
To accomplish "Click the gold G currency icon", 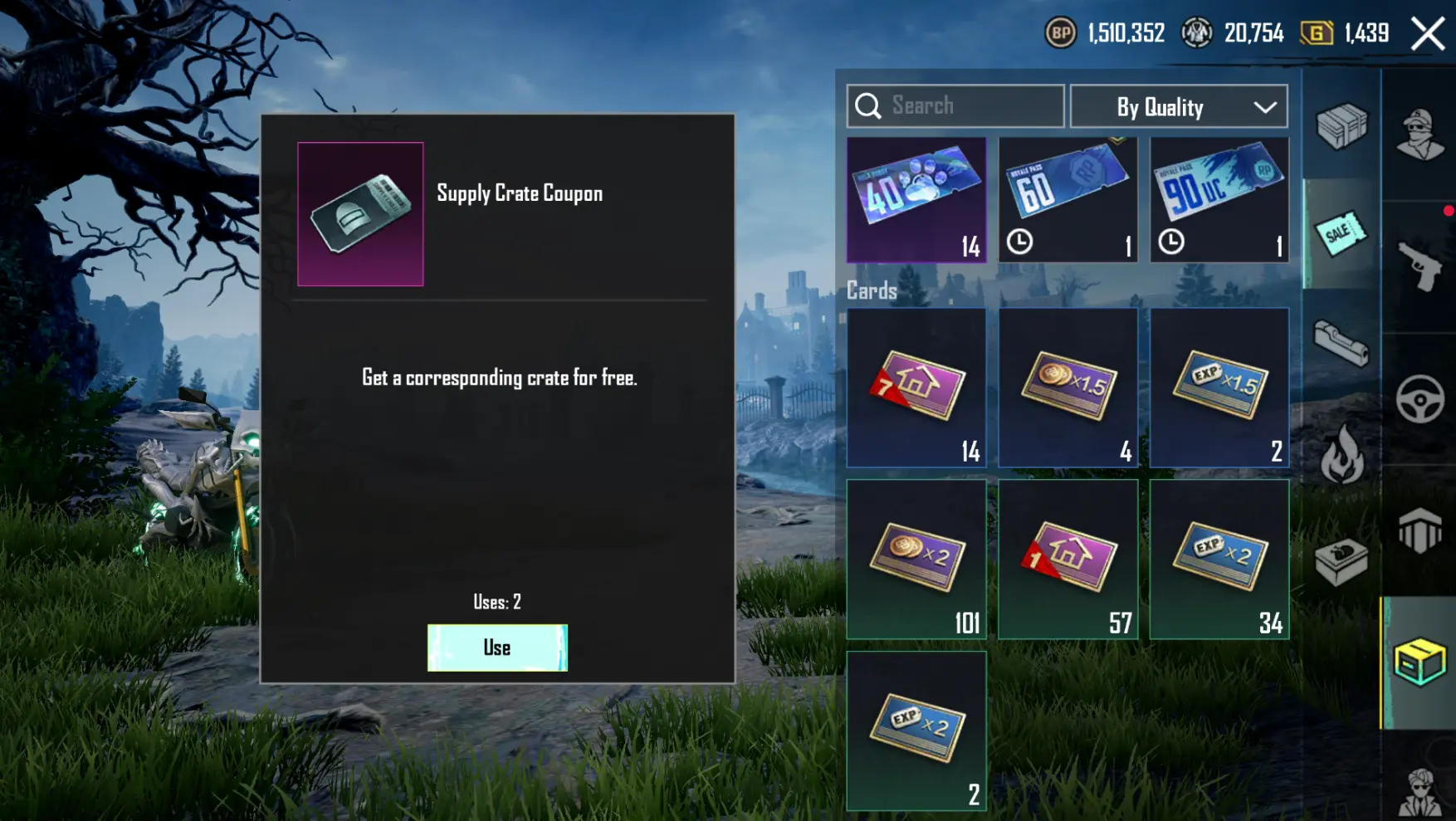I will coord(1317,33).
